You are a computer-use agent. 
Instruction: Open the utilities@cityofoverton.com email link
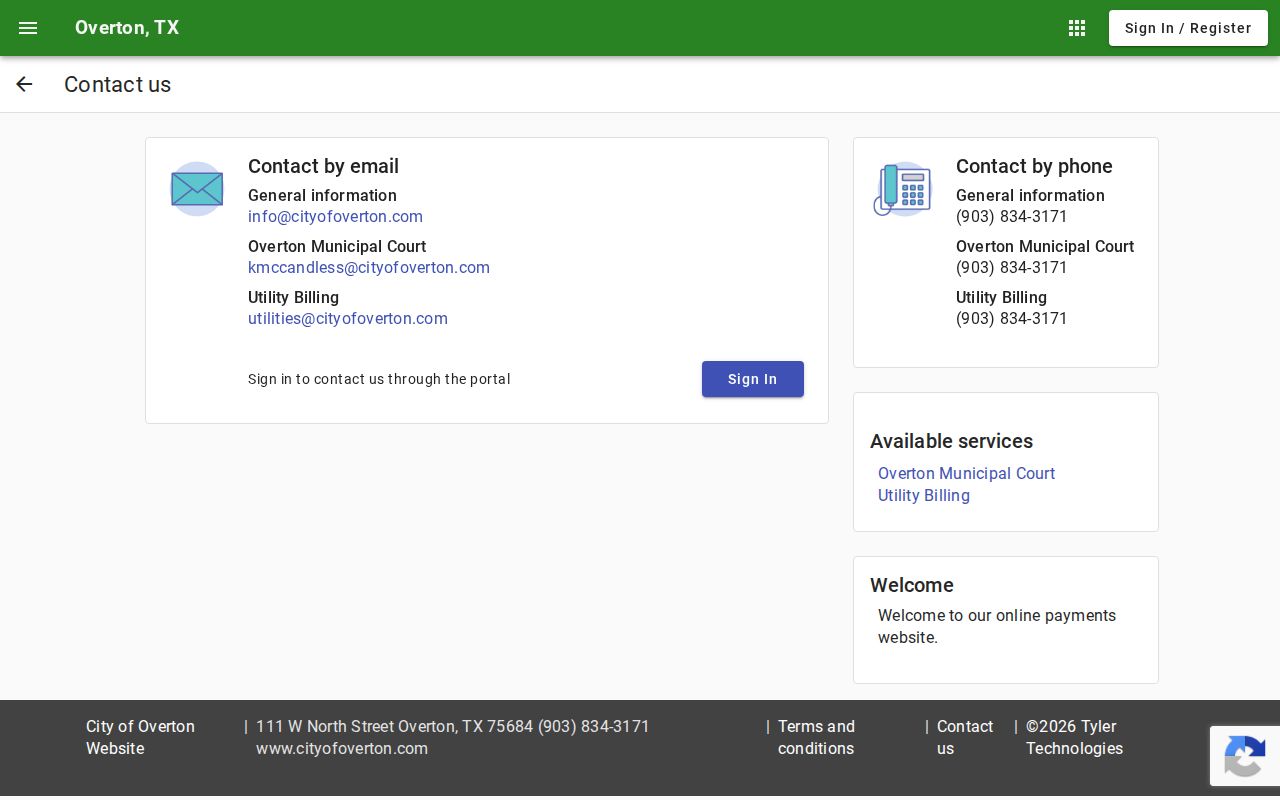point(348,318)
